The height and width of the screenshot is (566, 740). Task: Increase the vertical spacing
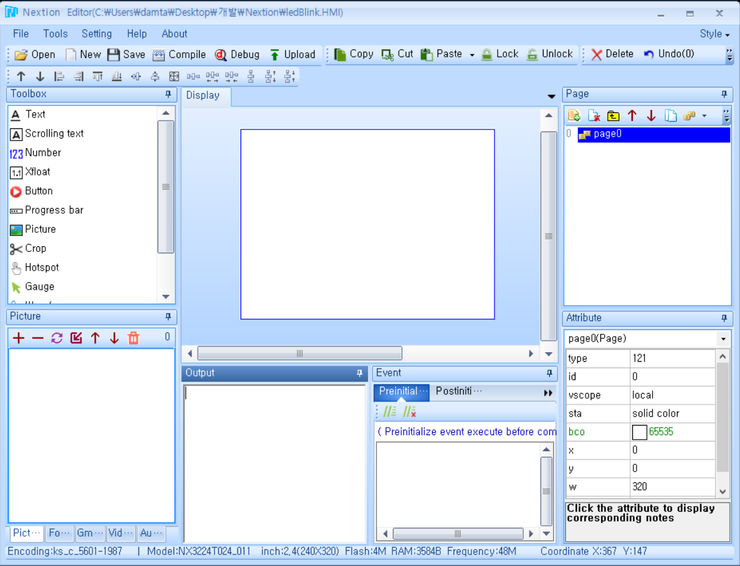(x=270, y=76)
